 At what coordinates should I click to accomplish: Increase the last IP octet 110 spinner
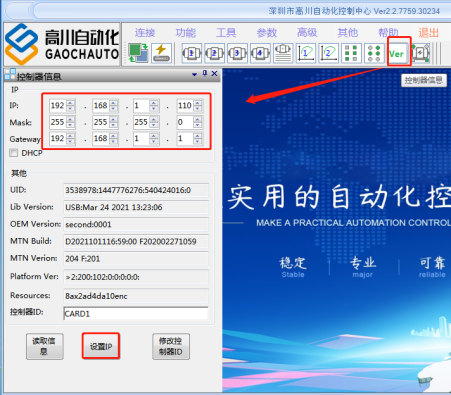198,103
